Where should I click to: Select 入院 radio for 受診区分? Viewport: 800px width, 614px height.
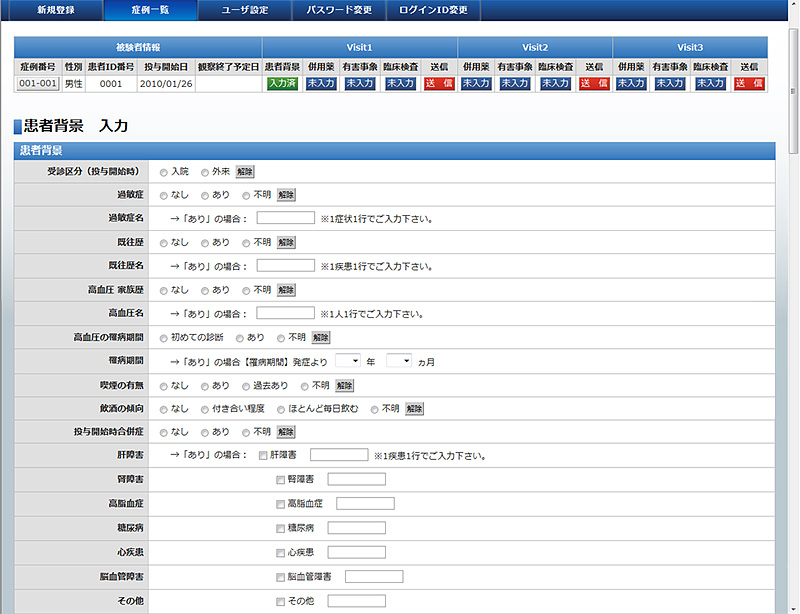164,172
